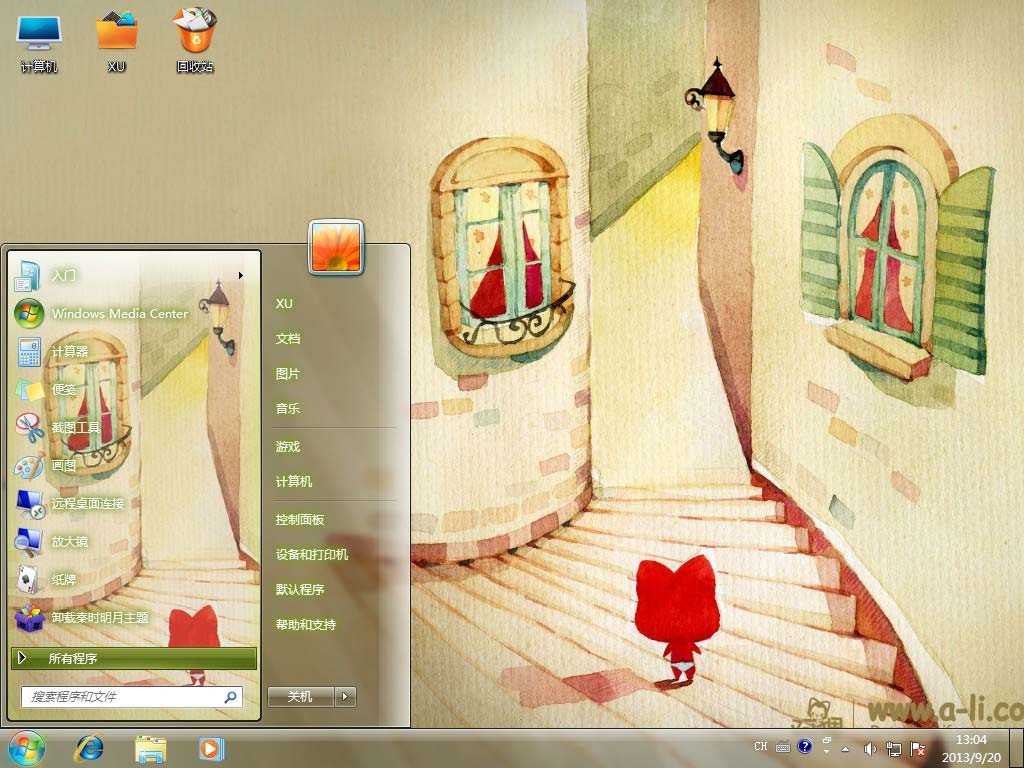
Task: Expand the Getting Started (入门) submenu arrow
Action: 241,276
